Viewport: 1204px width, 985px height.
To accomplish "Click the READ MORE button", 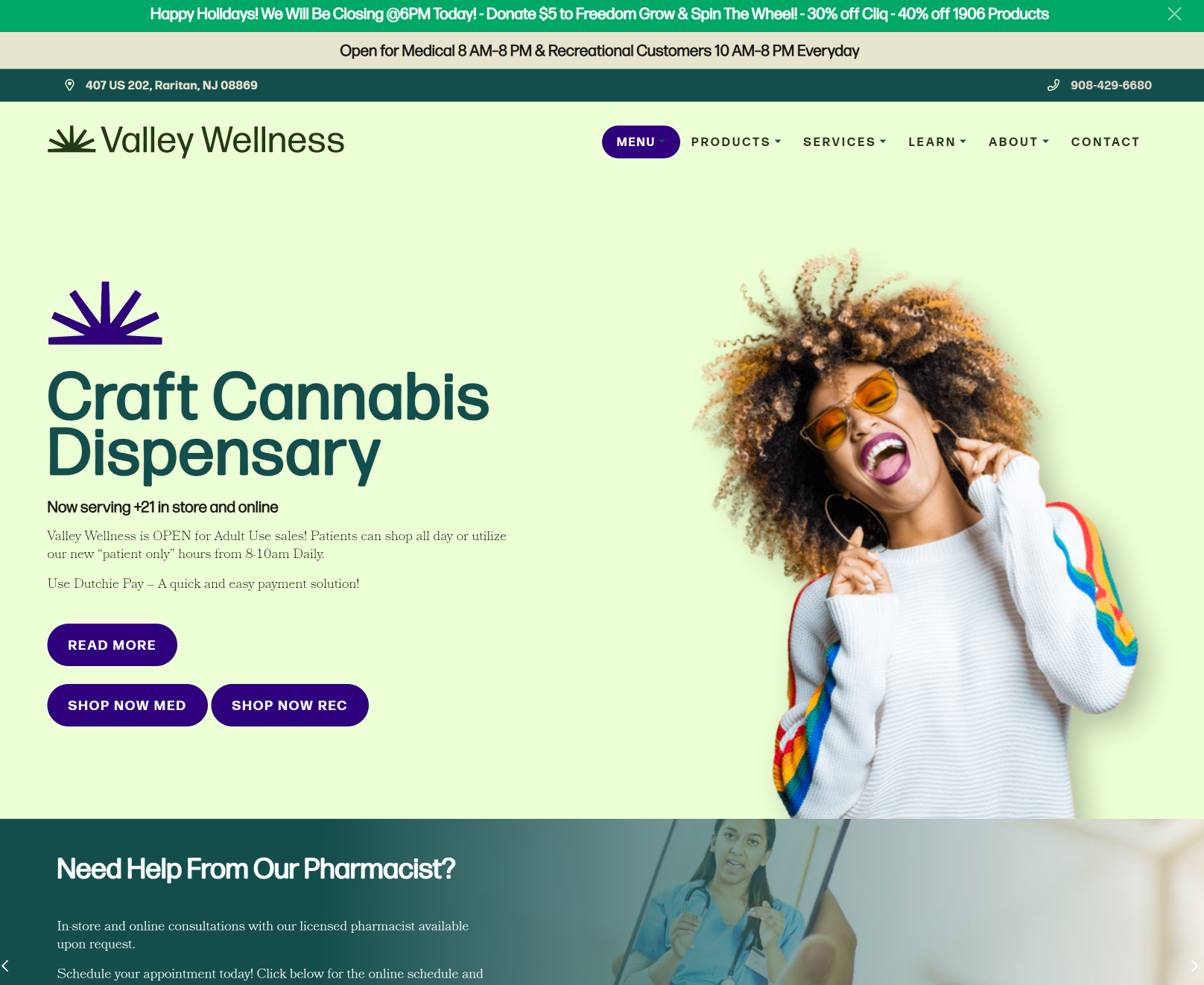I will (x=112, y=644).
